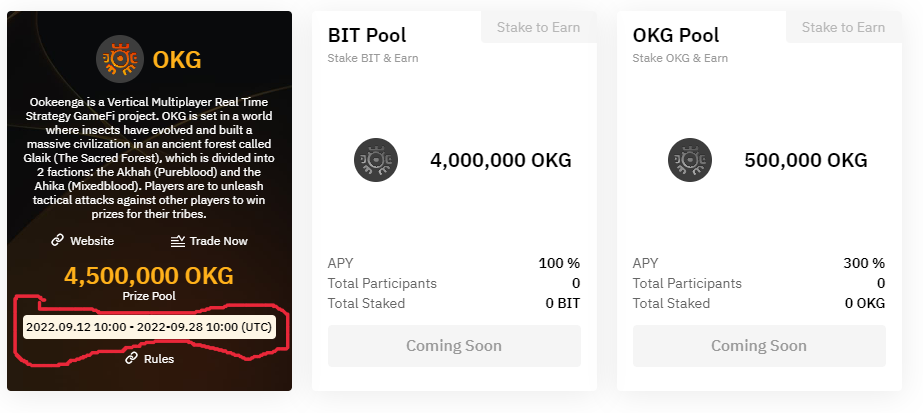Click the BIT Pool OKG token icon

click(x=377, y=160)
